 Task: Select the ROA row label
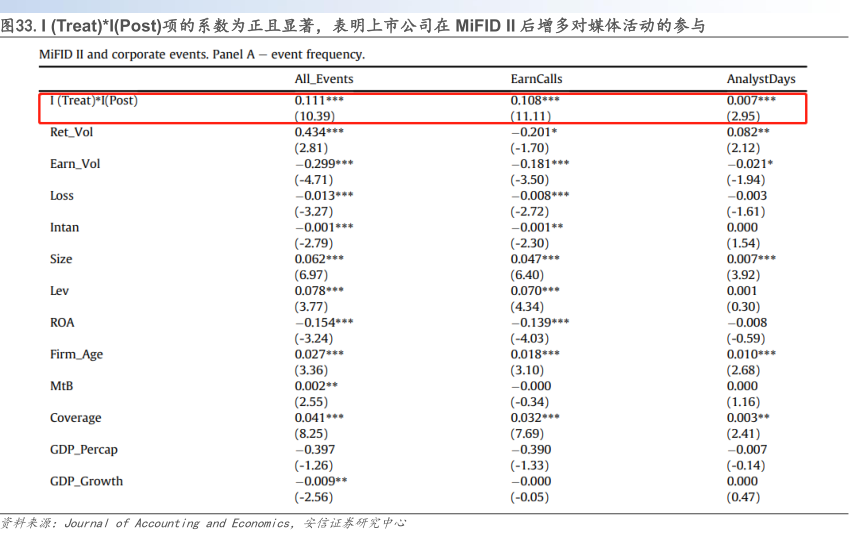click(x=62, y=323)
